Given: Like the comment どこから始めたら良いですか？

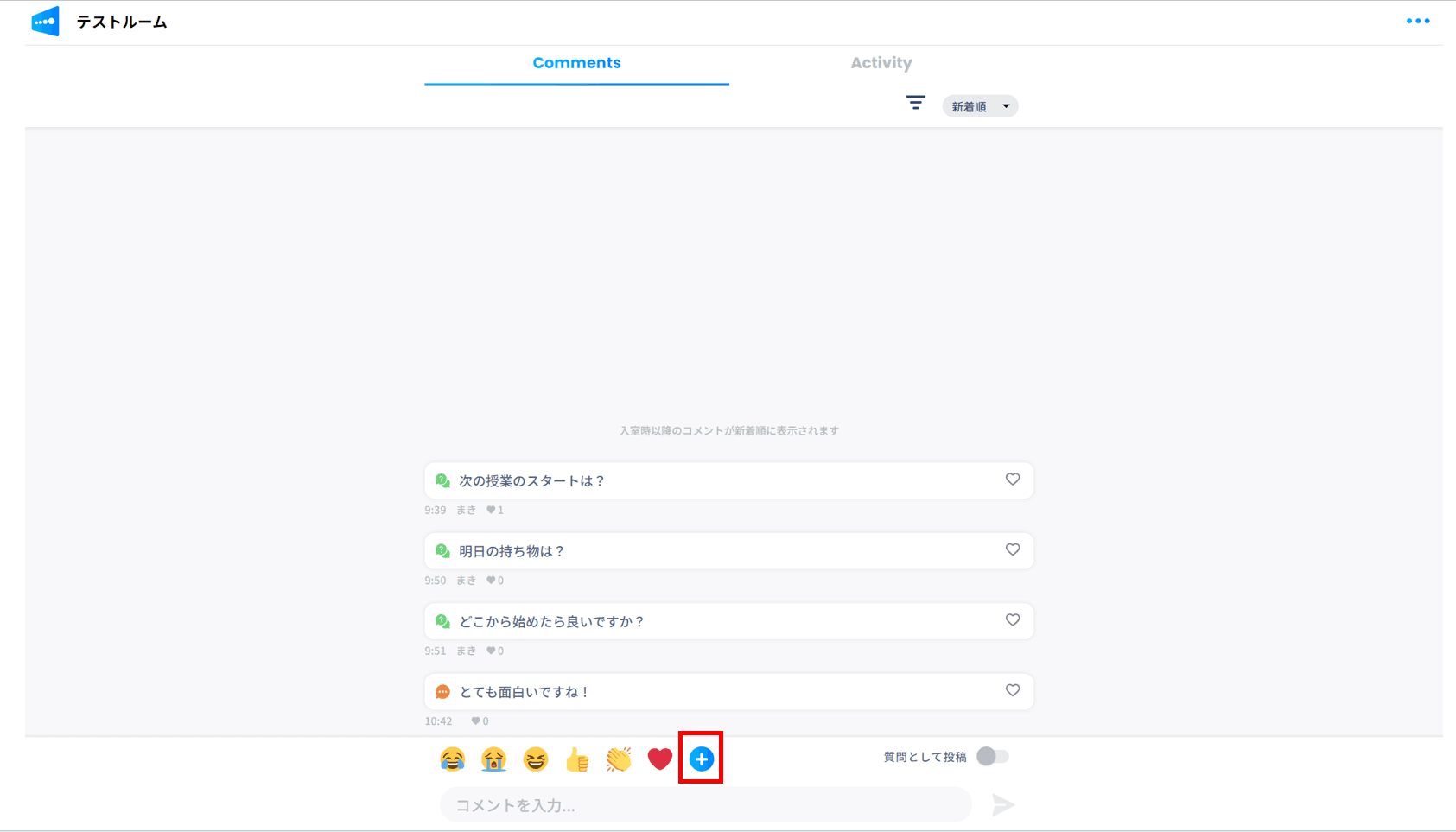Looking at the screenshot, I should [x=1012, y=620].
